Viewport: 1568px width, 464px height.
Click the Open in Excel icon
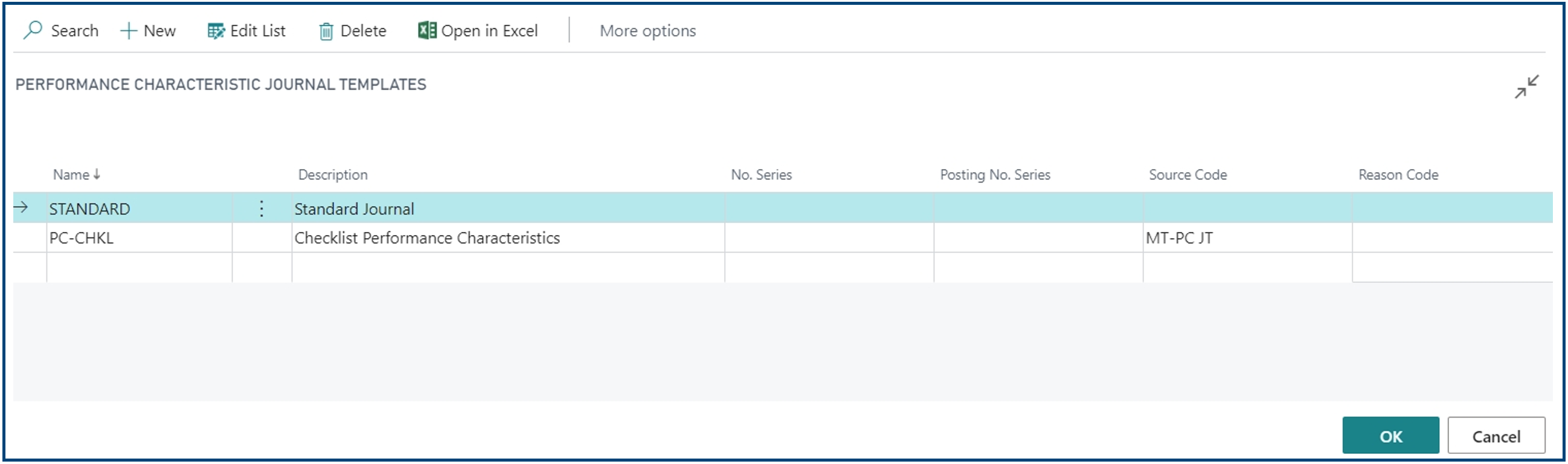point(426,30)
